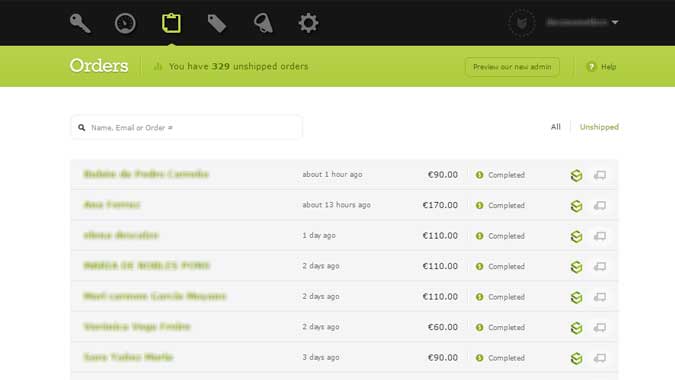
Task: Click shipping box icon for €90.00 order from 1 hour ago
Action: click(576, 175)
